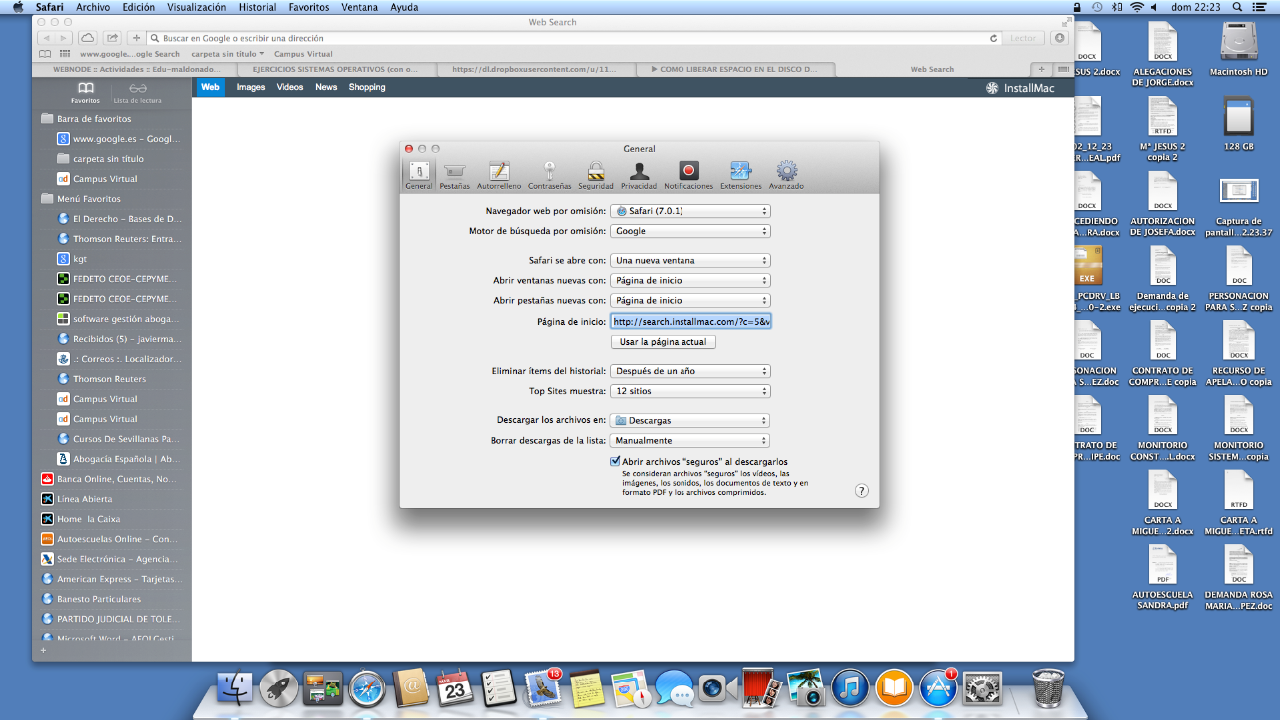Screen dimensions: 1280x720
Task: Open the Campus Virtual bookmark in bookmarks bar
Action: click(x=303, y=54)
